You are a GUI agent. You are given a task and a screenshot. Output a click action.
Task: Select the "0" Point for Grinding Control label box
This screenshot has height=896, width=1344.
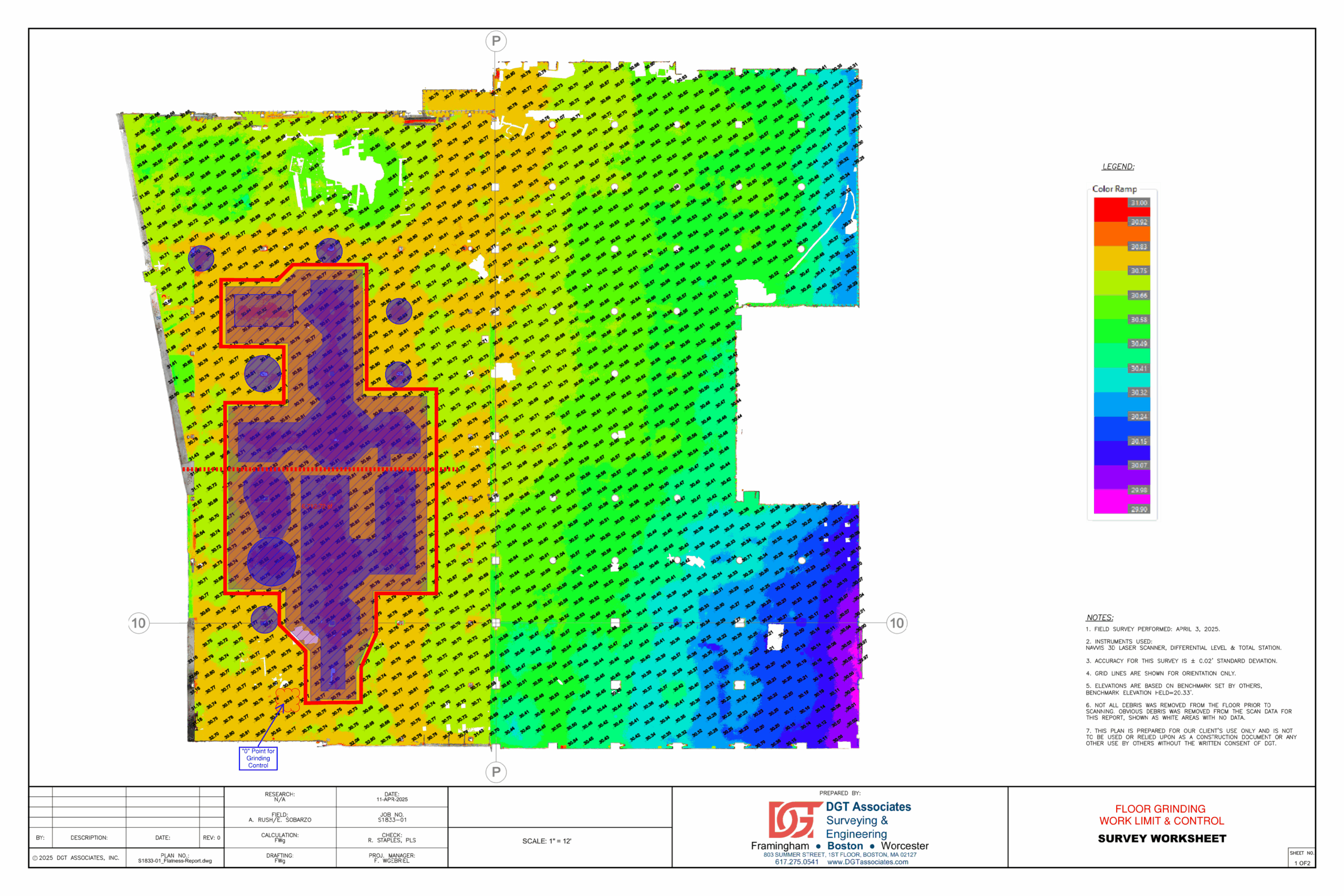tap(258, 758)
